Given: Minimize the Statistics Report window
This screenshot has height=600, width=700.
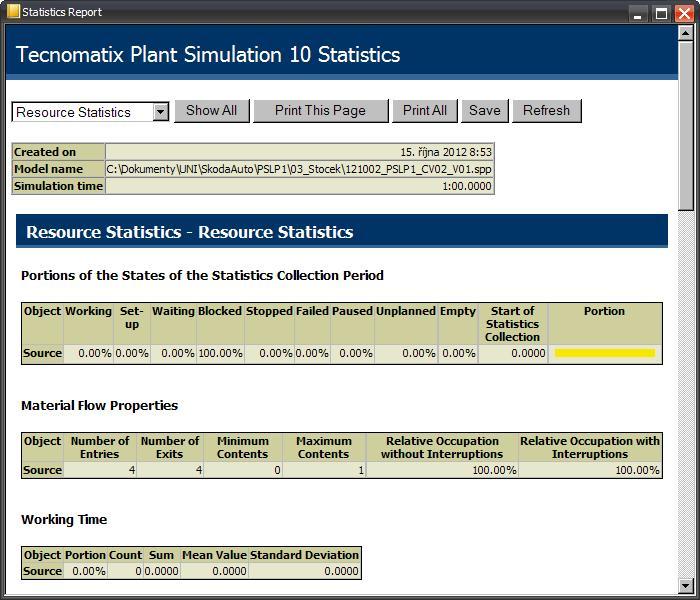Looking at the screenshot, I should pos(638,13).
